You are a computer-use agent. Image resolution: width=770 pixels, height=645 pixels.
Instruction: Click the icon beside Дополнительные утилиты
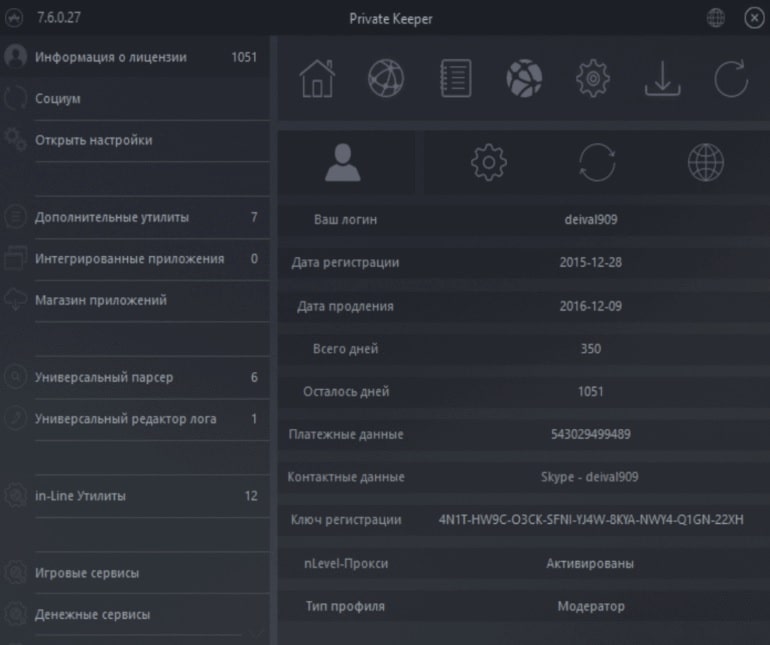15,217
